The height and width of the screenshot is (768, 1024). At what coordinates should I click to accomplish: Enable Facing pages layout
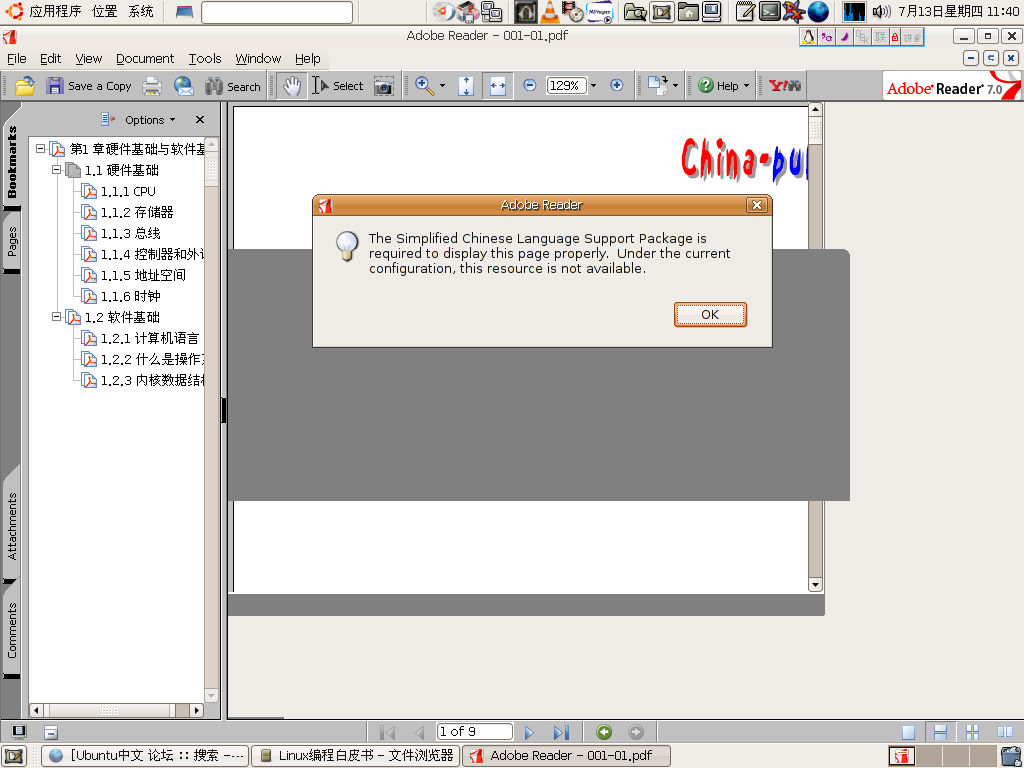pyautogui.click(x=1005, y=732)
